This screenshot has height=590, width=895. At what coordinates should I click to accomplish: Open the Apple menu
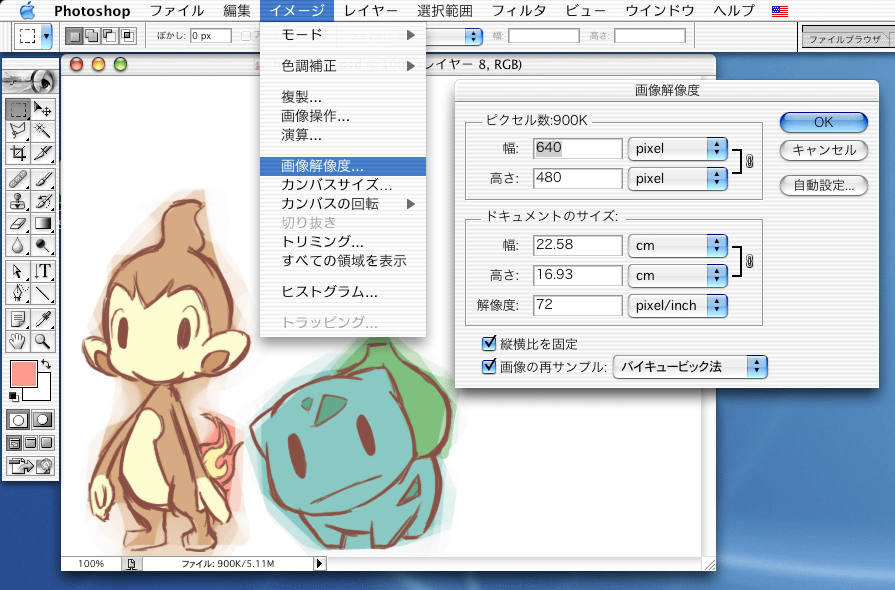coord(27,10)
